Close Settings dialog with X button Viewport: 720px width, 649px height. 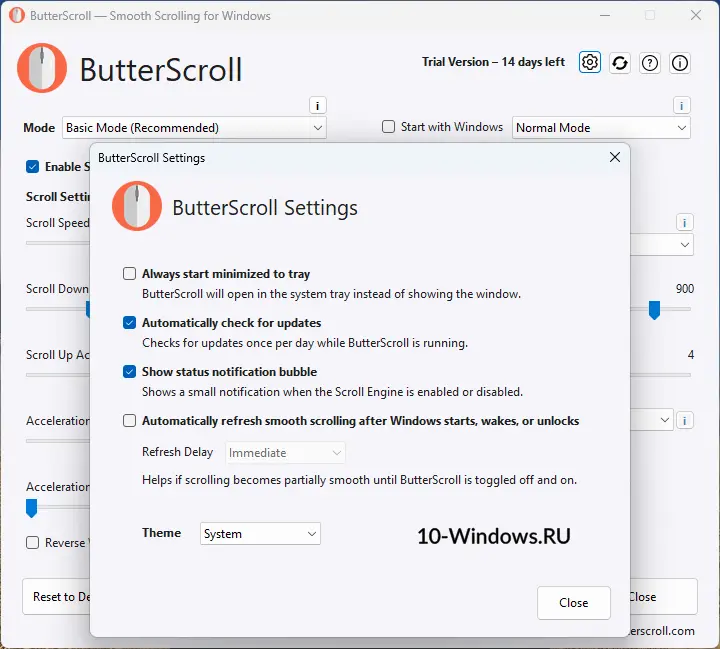[615, 157]
